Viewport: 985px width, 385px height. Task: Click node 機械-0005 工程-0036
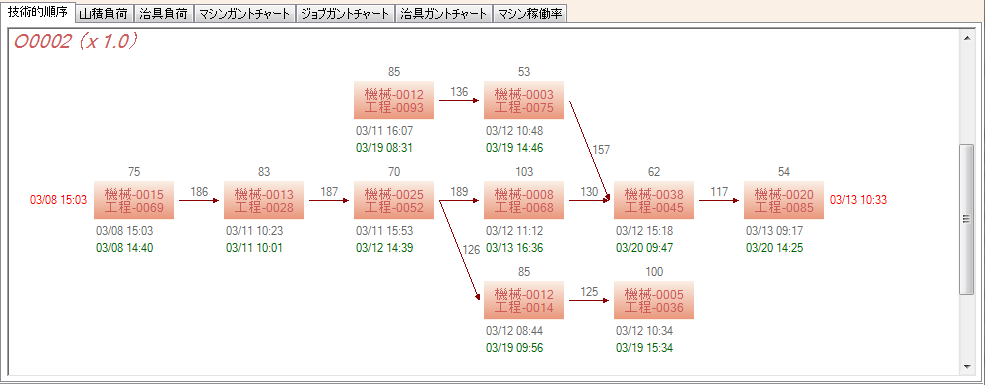tap(654, 301)
